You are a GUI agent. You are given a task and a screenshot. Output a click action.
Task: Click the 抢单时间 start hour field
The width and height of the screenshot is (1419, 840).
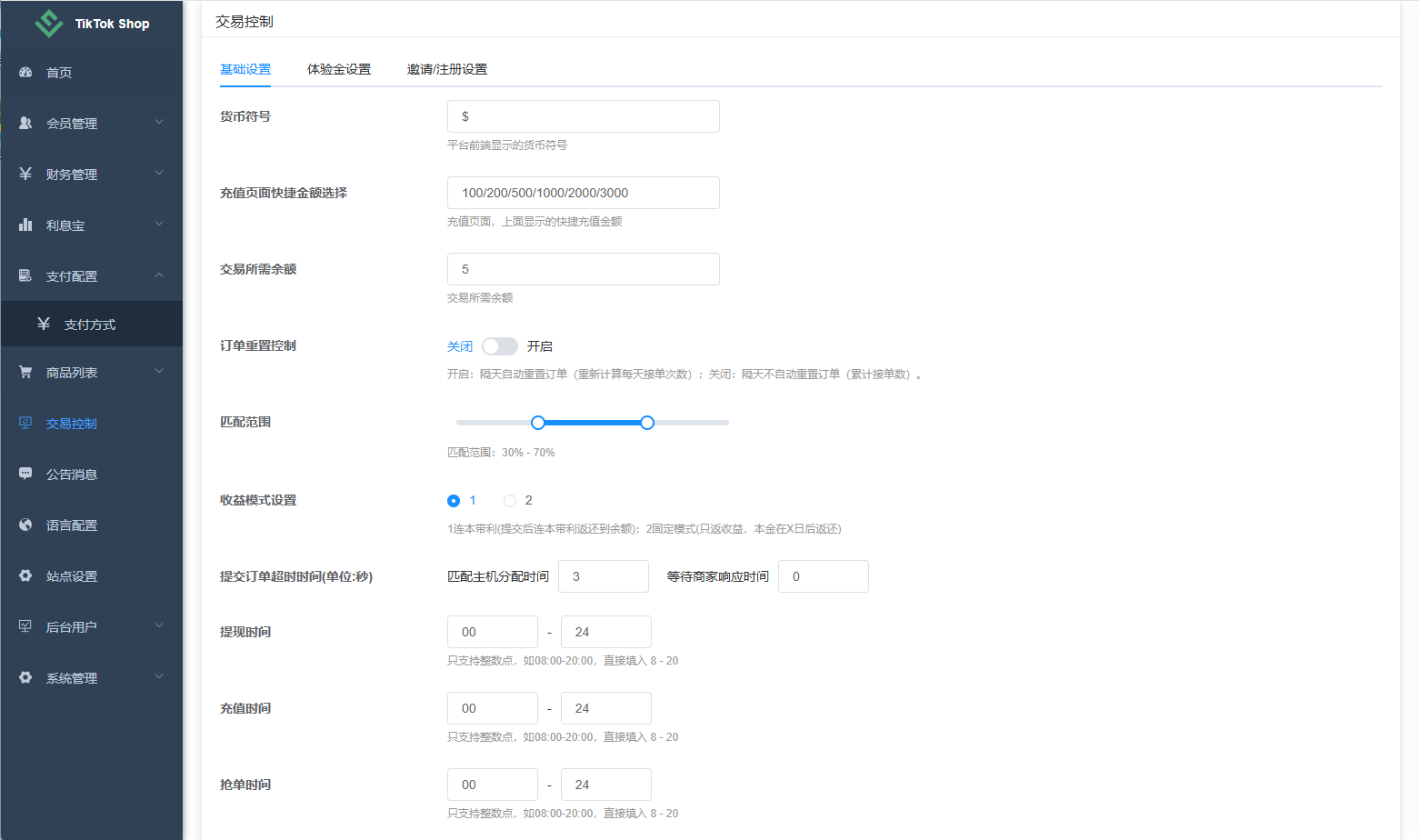(493, 785)
